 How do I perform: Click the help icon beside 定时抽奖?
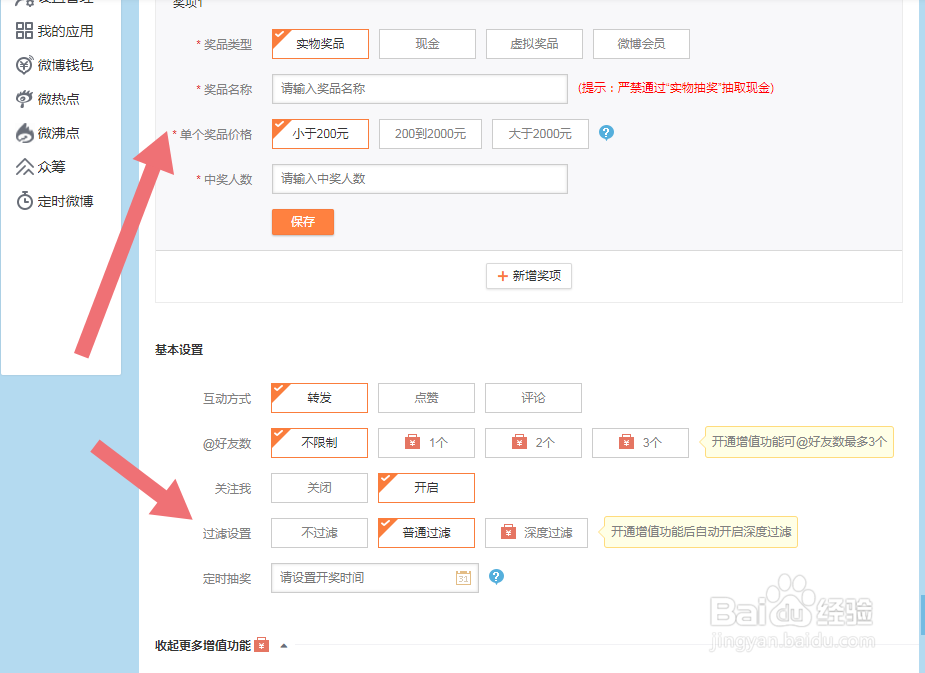click(497, 577)
